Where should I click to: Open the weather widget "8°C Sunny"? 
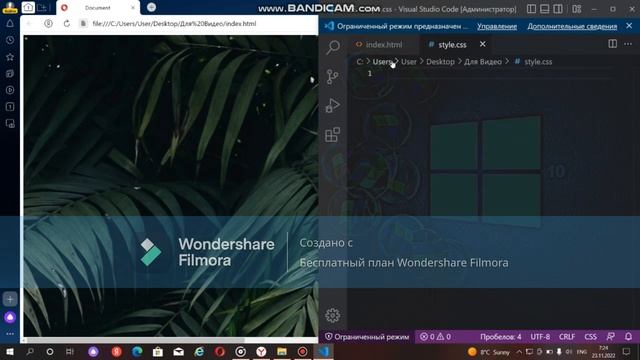coord(489,352)
